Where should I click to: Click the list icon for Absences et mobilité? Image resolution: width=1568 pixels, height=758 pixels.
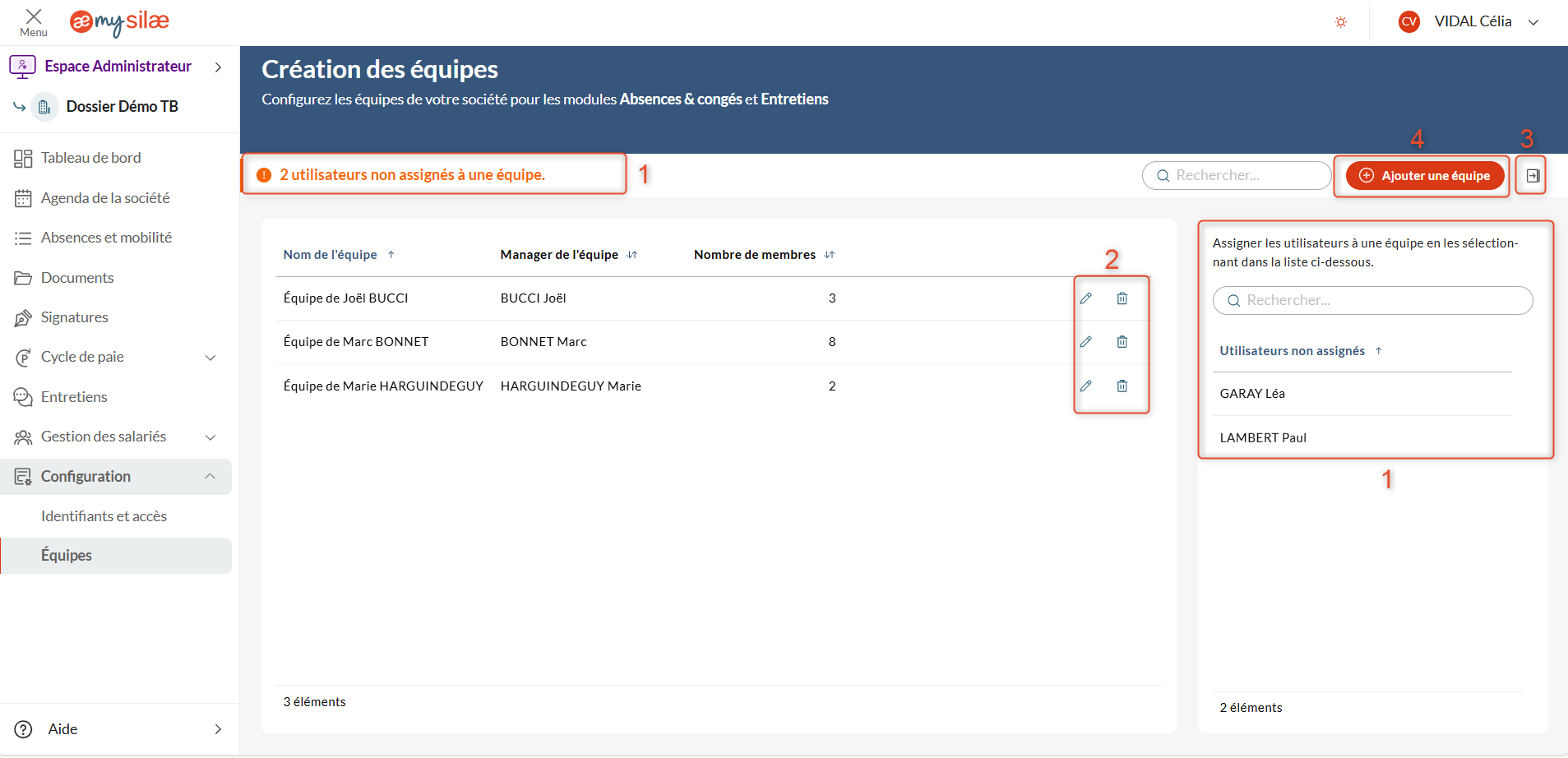pos(23,238)
